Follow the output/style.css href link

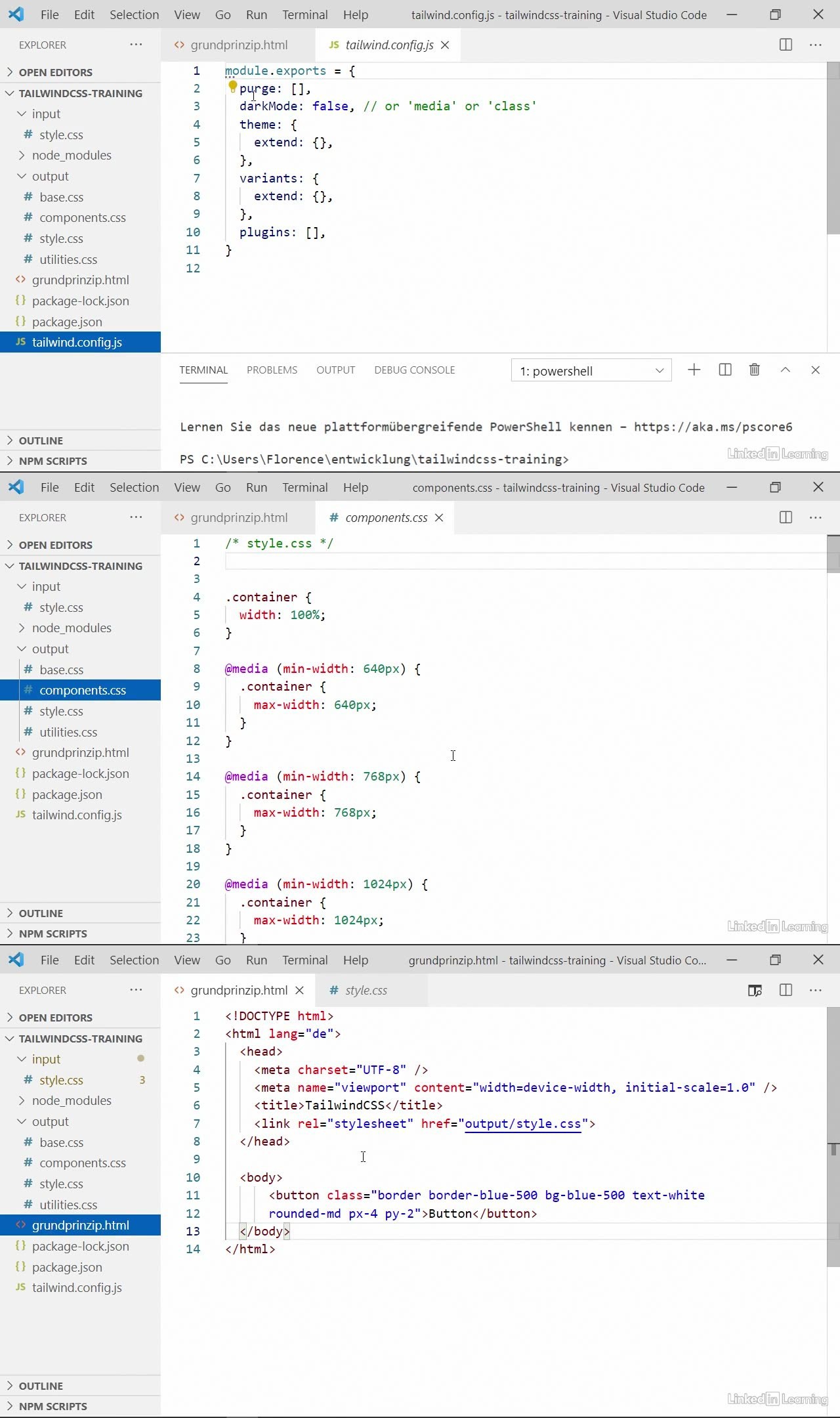(522, 1124)
